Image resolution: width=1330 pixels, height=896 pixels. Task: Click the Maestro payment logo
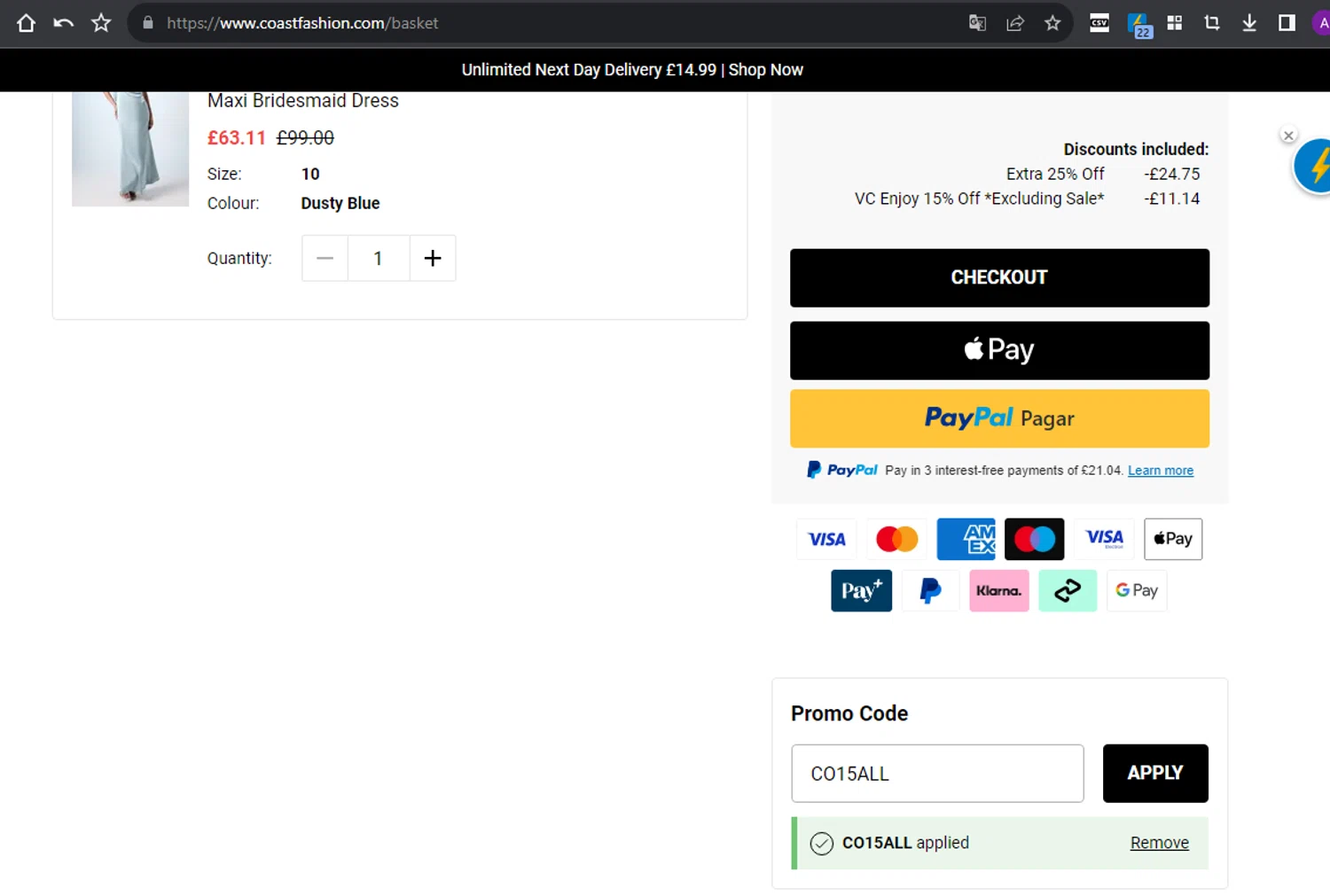(x=1035, y=539)
